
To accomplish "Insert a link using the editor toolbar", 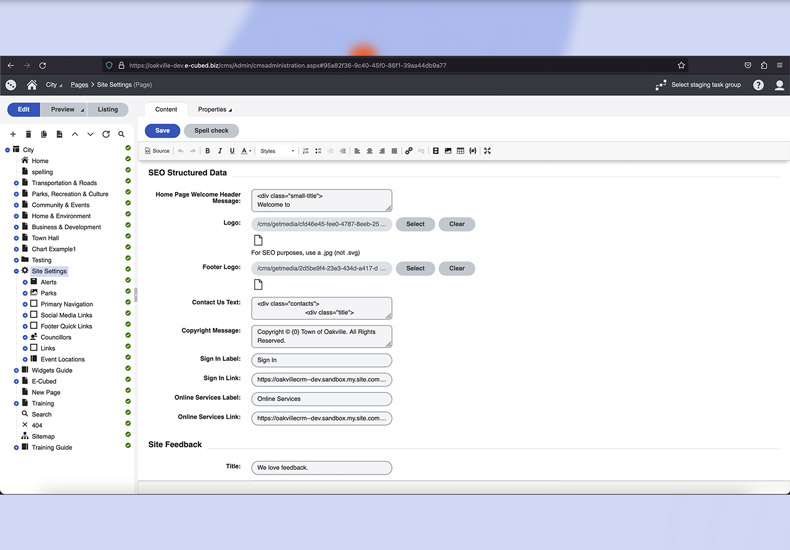I will 408,151.
